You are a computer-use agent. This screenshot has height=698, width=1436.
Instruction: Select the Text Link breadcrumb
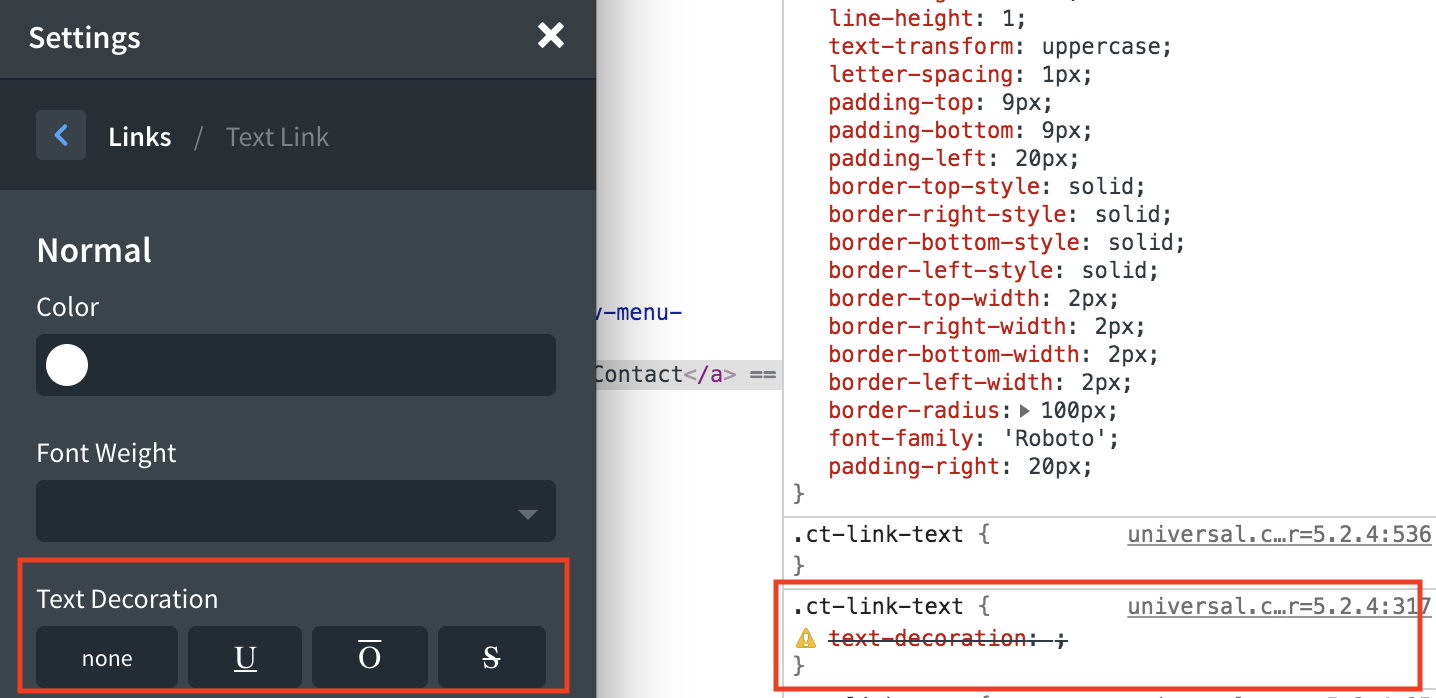click(x=277, y=136)
